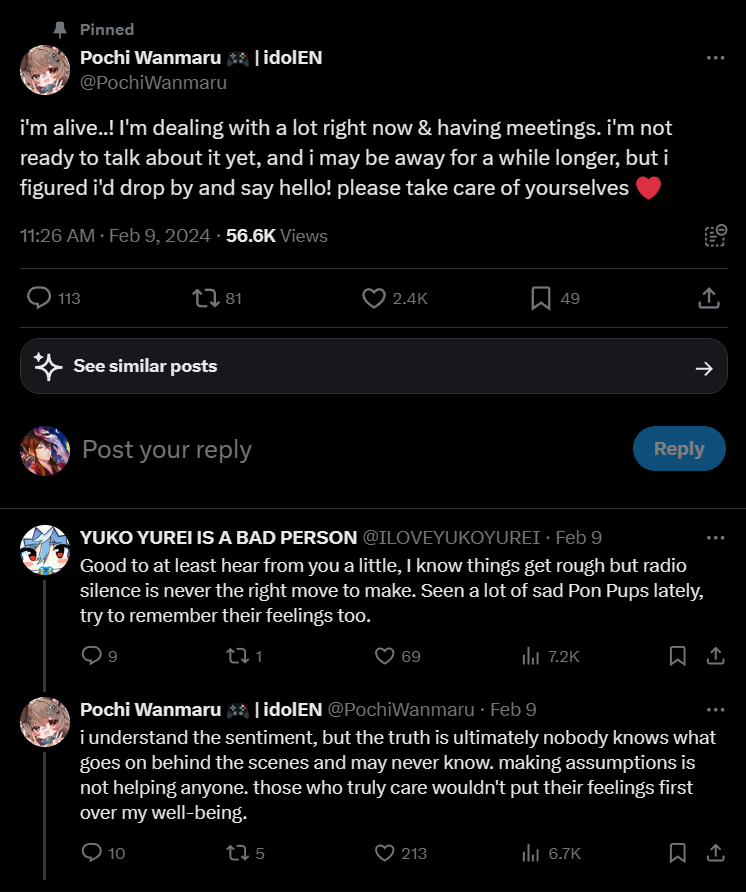Open more options for the pinned post
746x892 pixels.
(714, 58)
